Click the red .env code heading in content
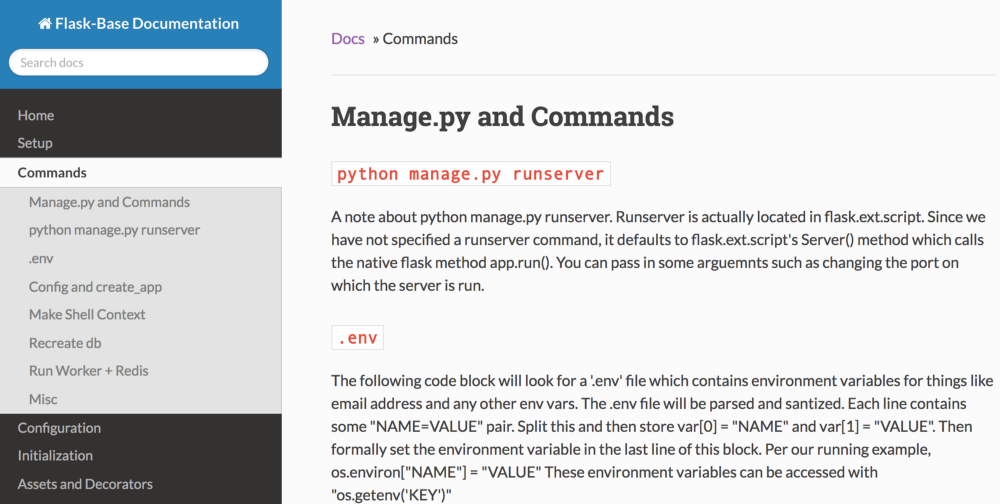 pos(357,338)
